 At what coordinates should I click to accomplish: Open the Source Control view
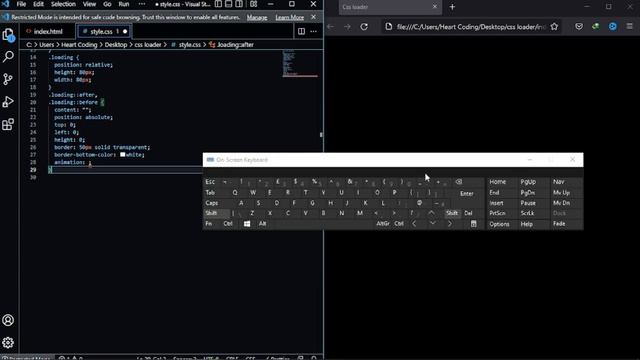pos(8,79)
